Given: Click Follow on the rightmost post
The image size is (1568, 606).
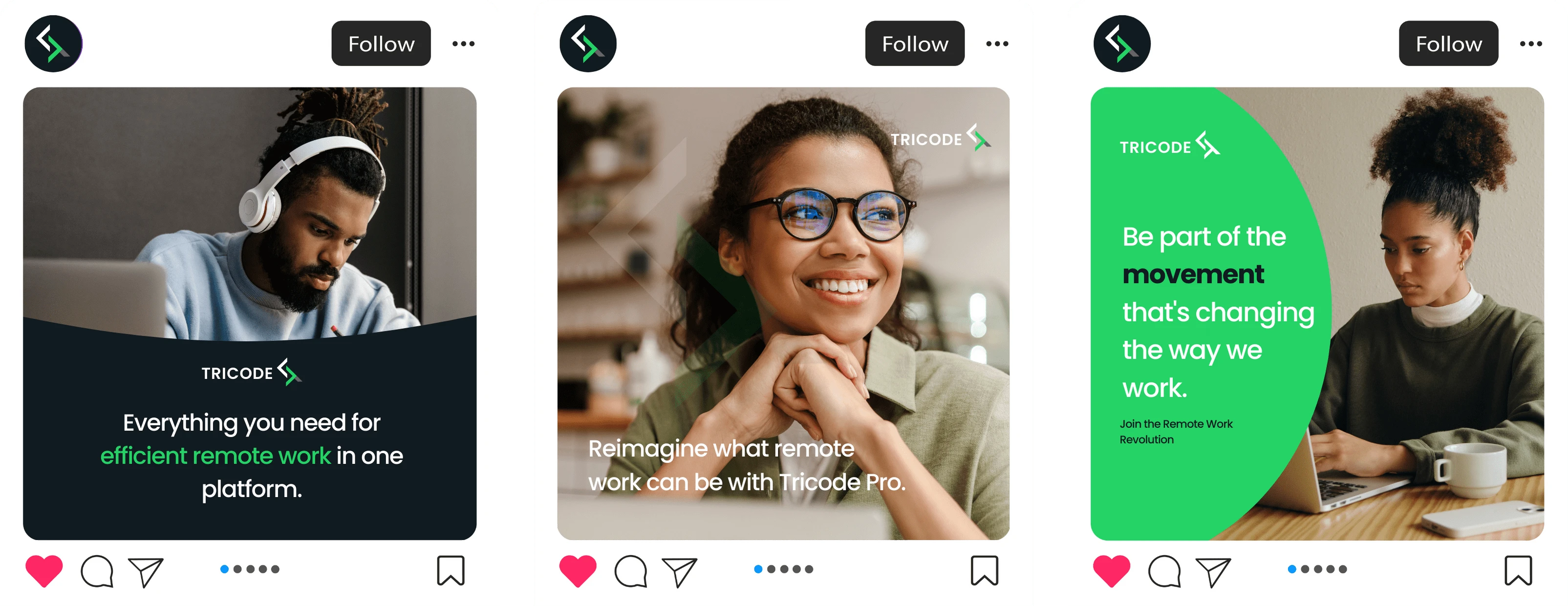Looking at the screenshot, I should point(1449,44).
